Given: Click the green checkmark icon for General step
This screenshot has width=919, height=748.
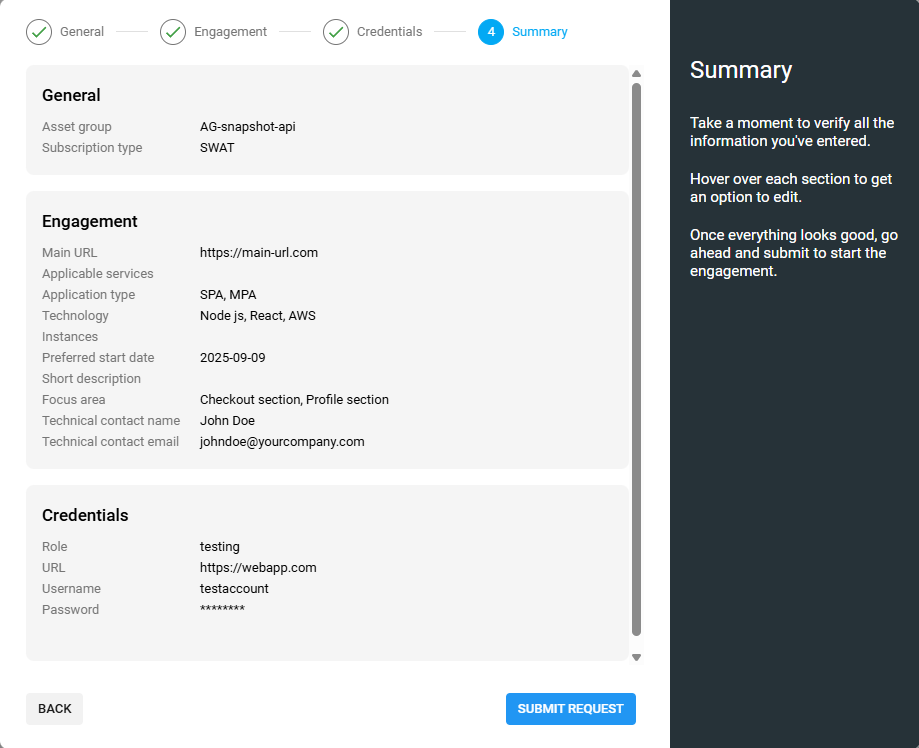Looking at the screenshot, I should click(x=38, y=31).
